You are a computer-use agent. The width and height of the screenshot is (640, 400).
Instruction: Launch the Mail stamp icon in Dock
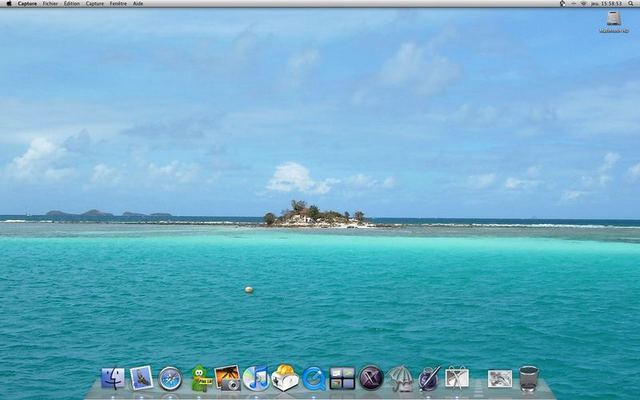click(x=141, y=378)
